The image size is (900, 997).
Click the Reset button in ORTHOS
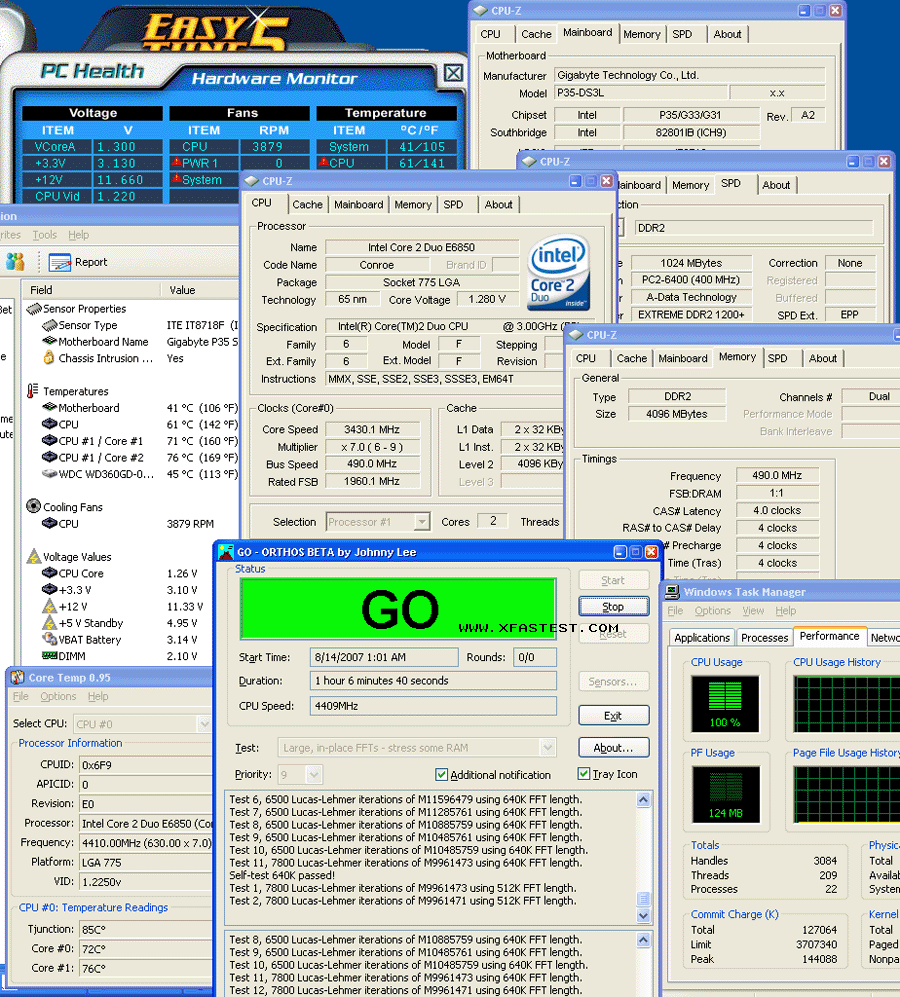pos(614,634)
